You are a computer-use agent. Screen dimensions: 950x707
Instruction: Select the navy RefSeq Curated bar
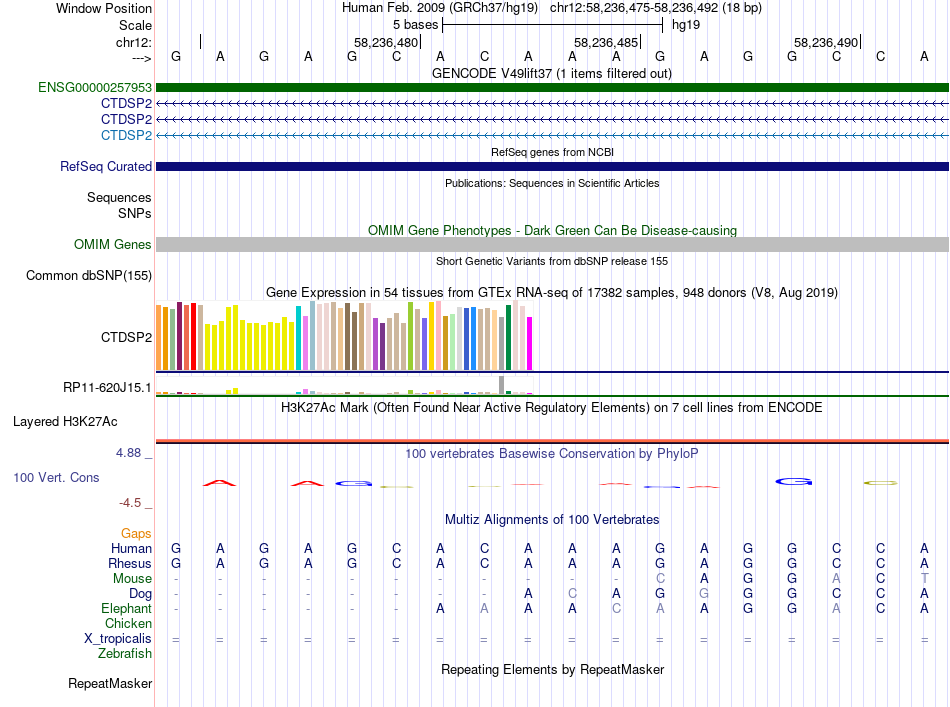pyautogui.click(x=552, y=166)
